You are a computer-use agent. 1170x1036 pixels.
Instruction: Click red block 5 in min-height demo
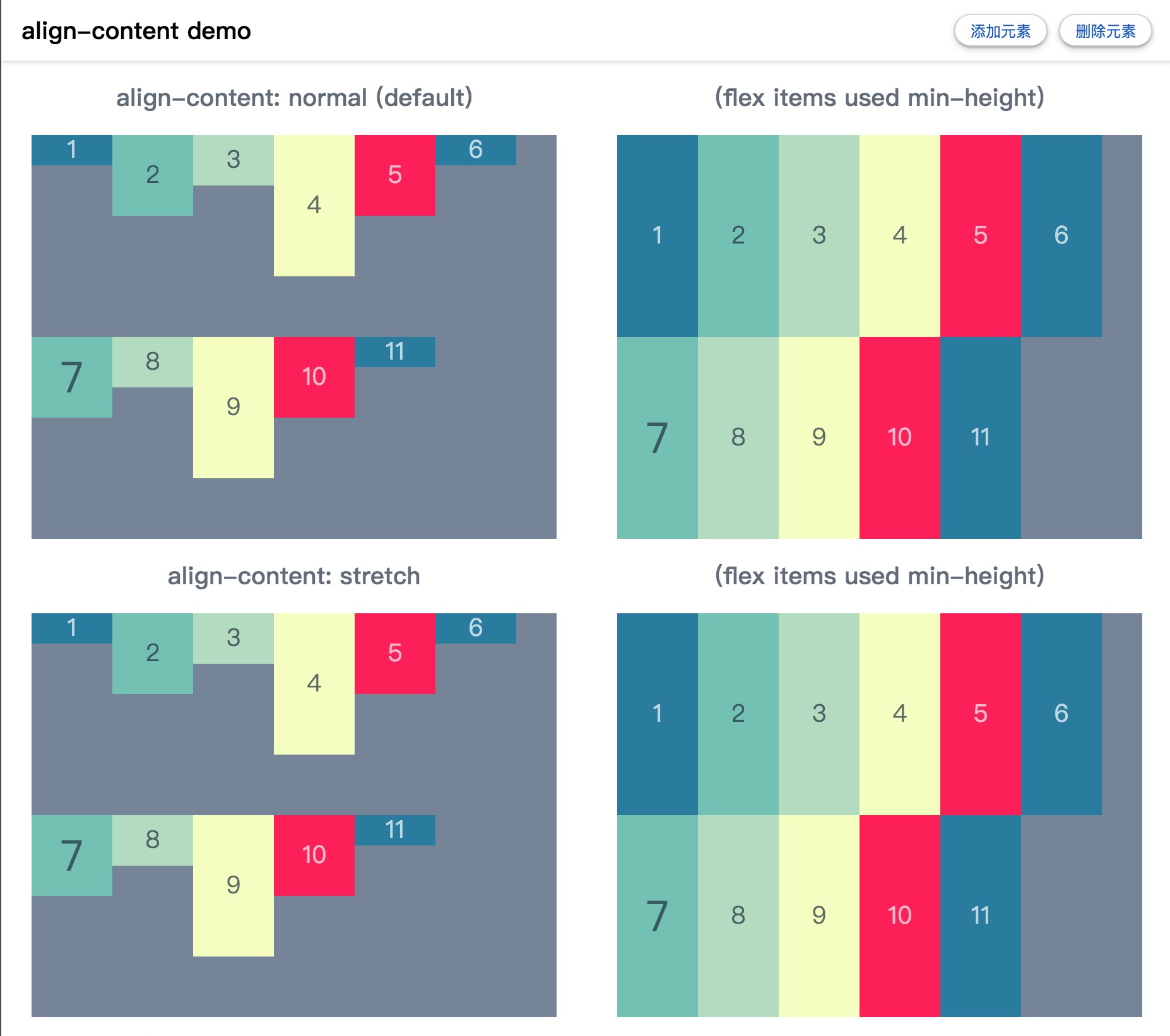coord(980,236)
